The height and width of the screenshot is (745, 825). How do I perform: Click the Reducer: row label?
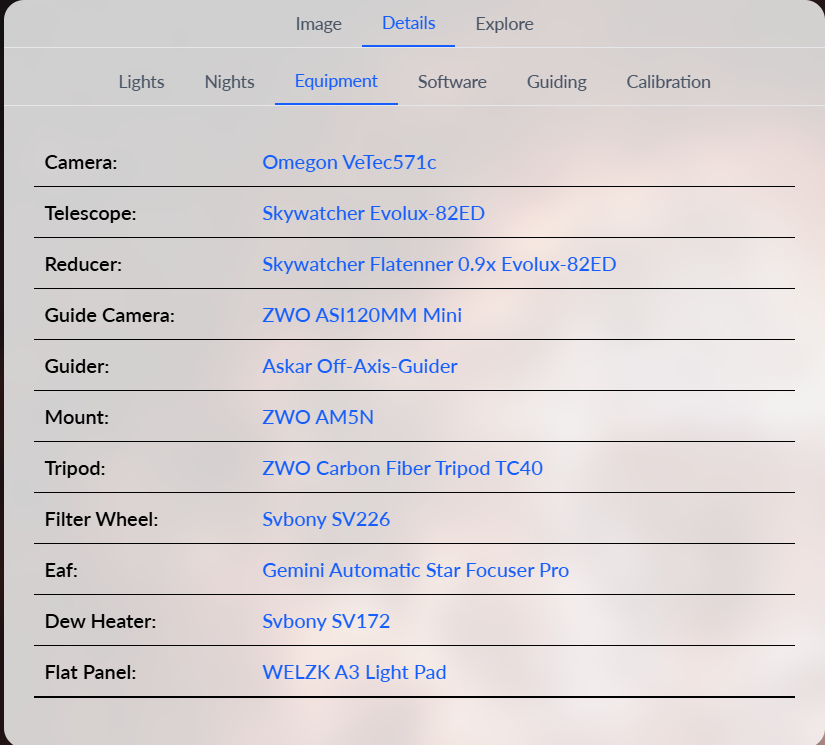point(83,264)
